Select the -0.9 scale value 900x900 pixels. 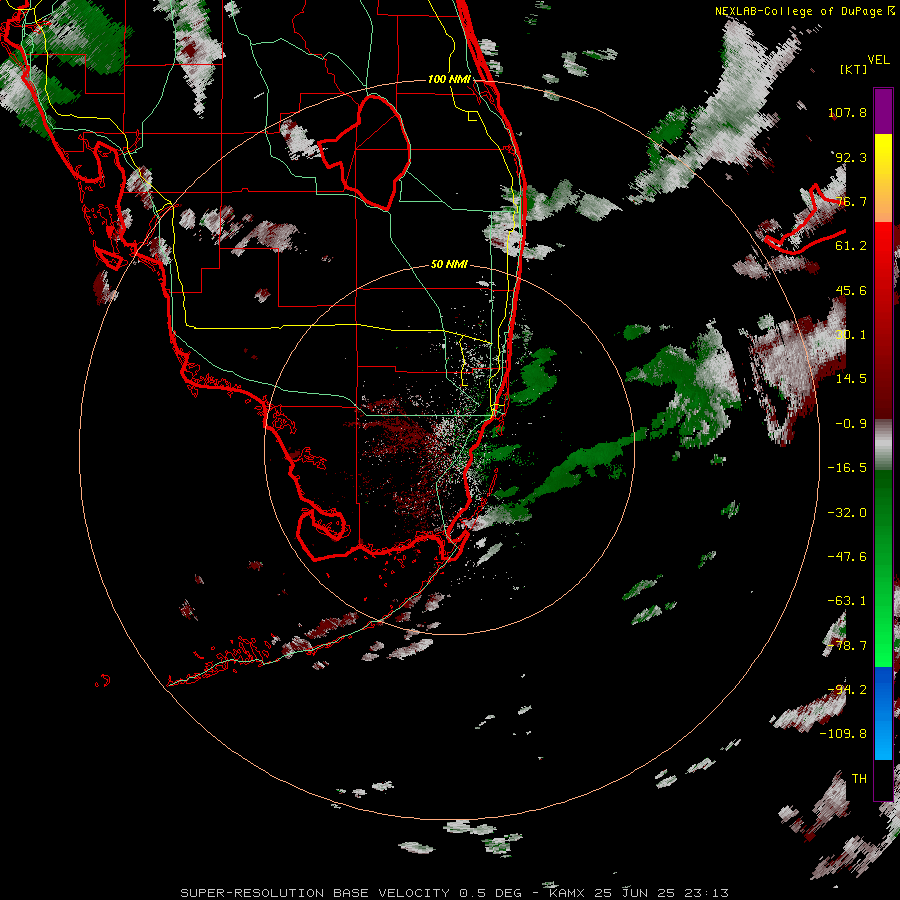[851, 424]
